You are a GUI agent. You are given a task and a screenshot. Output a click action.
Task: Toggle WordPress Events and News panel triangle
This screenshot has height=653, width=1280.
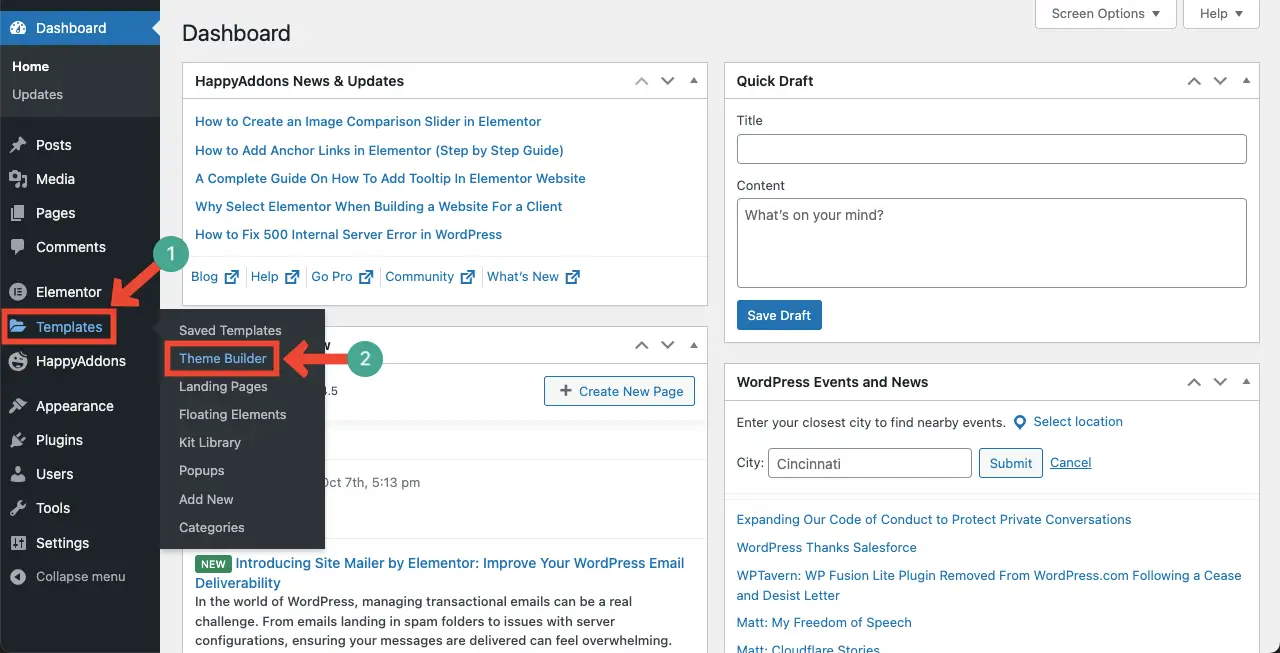[x=1245, y=382]
